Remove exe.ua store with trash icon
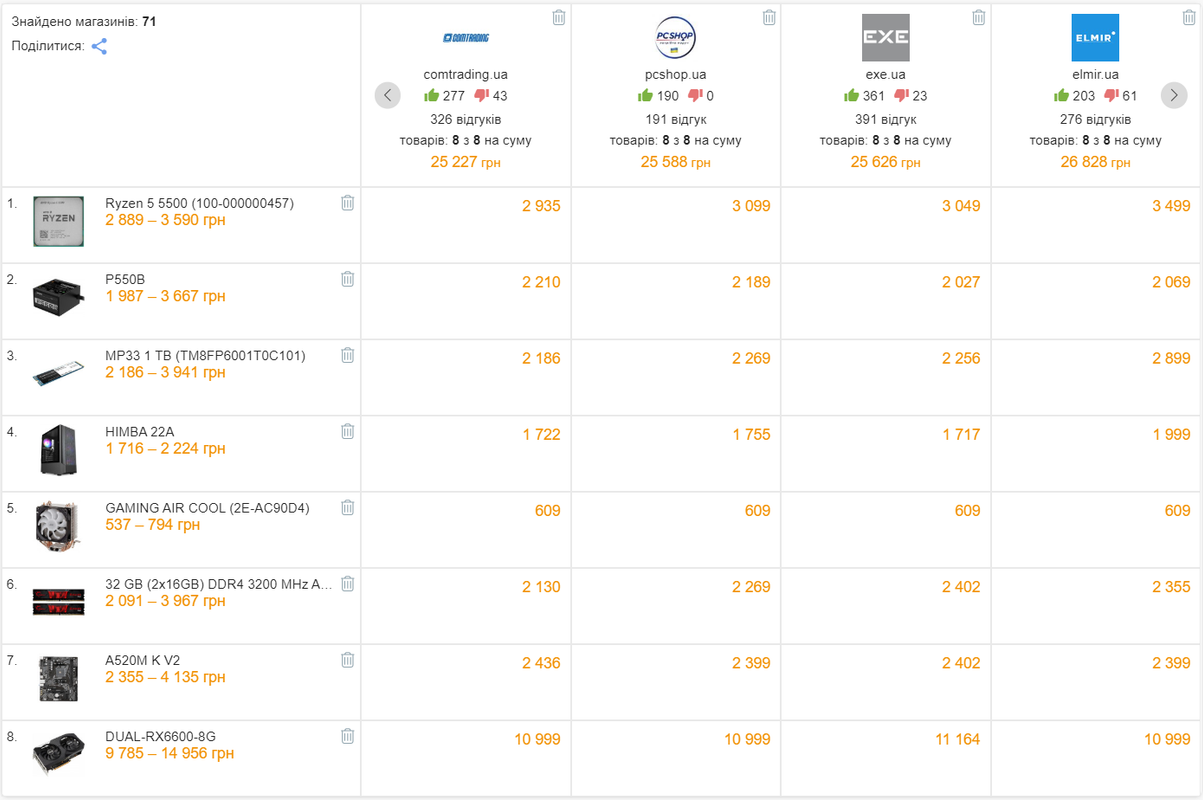This screenshot has height=800, width=1203. coord(978,17)
